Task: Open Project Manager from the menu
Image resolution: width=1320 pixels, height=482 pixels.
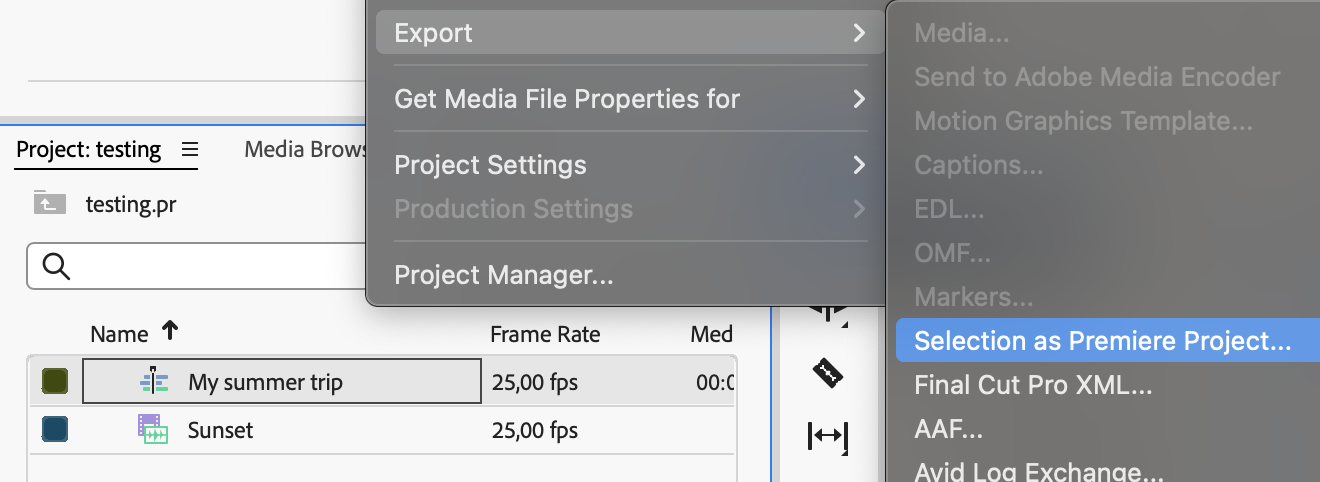Action: point(504,274)
